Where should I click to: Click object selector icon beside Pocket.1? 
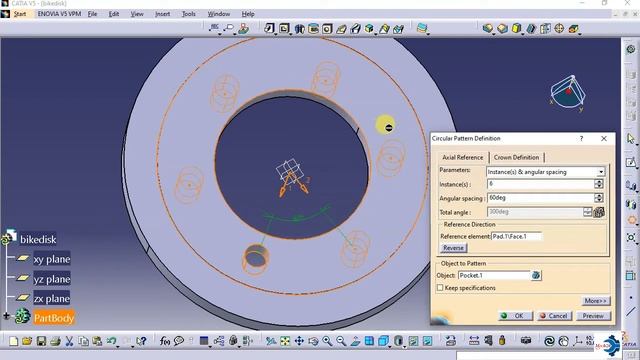[x=536, y=276]
